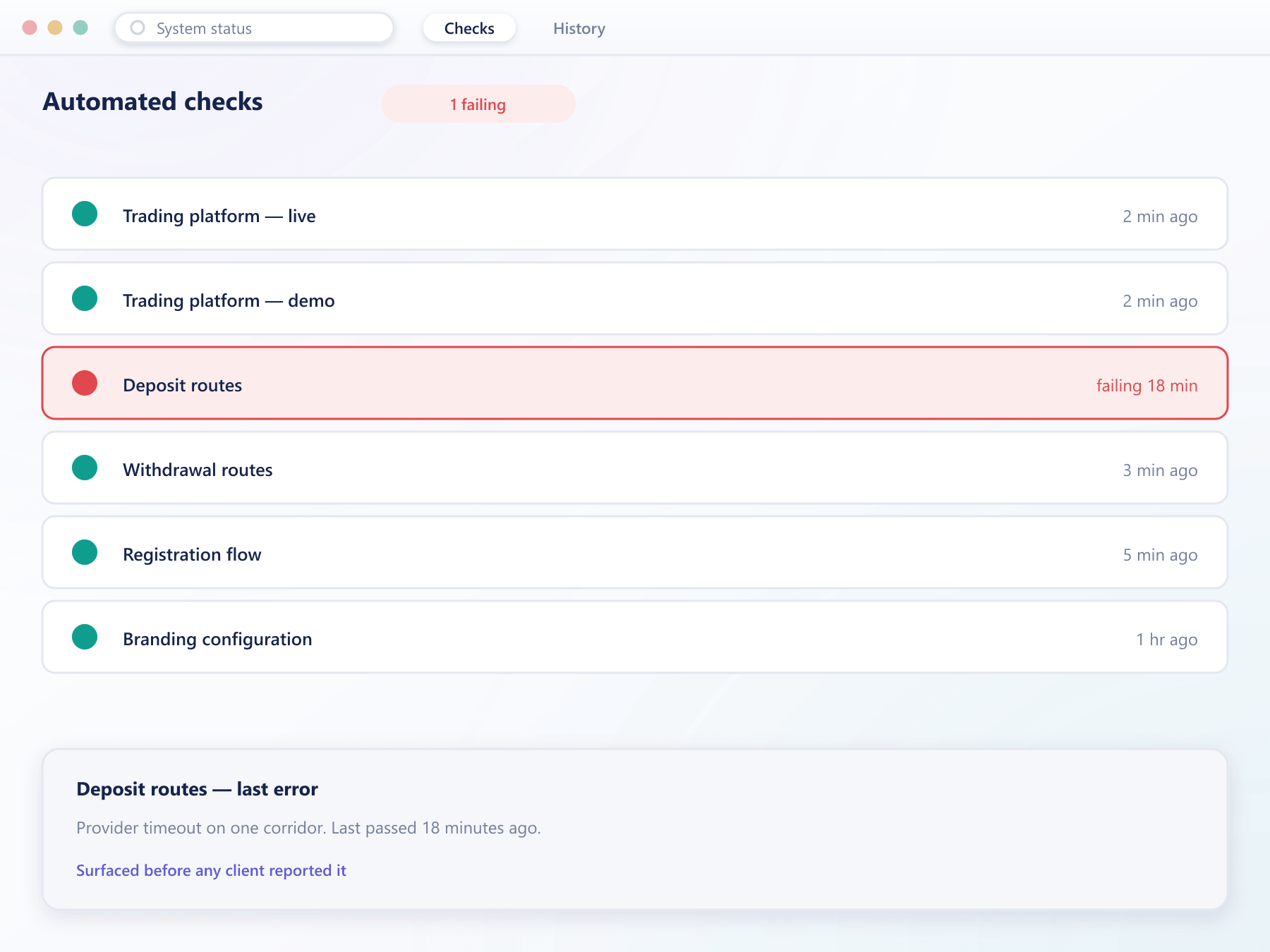
Task: Select the 'Deposit routes' failing check name
Action: [182, 385]
